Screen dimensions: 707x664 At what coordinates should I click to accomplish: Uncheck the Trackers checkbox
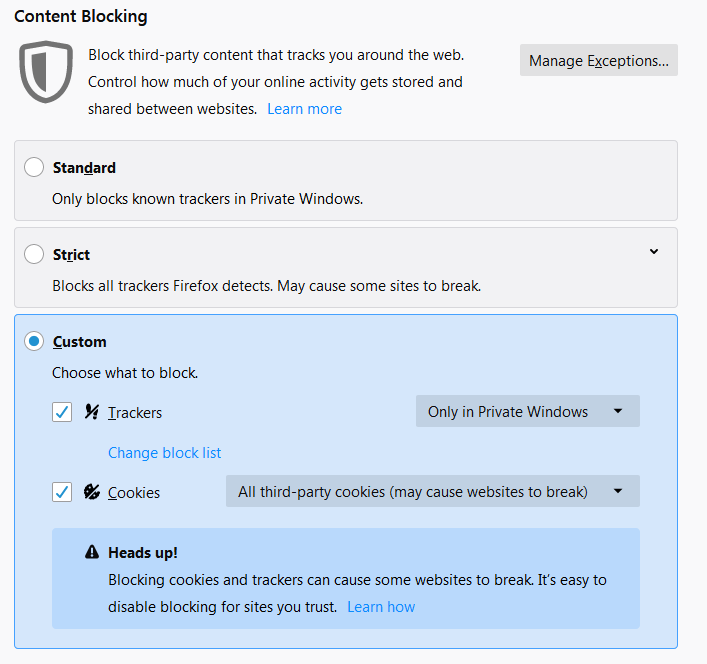[x=62, y=412]
